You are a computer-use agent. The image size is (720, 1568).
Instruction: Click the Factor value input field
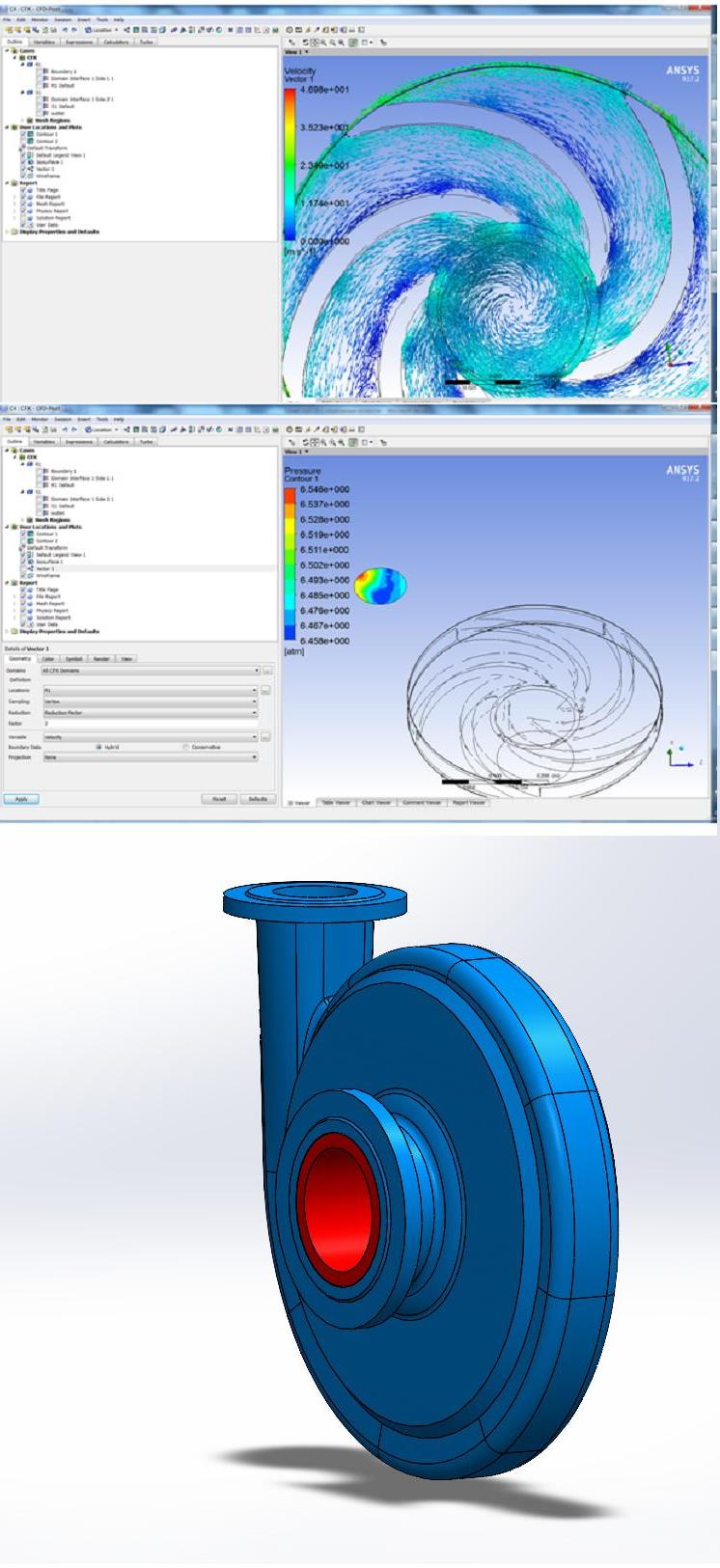pyautogui.click(x=150, y=723)
